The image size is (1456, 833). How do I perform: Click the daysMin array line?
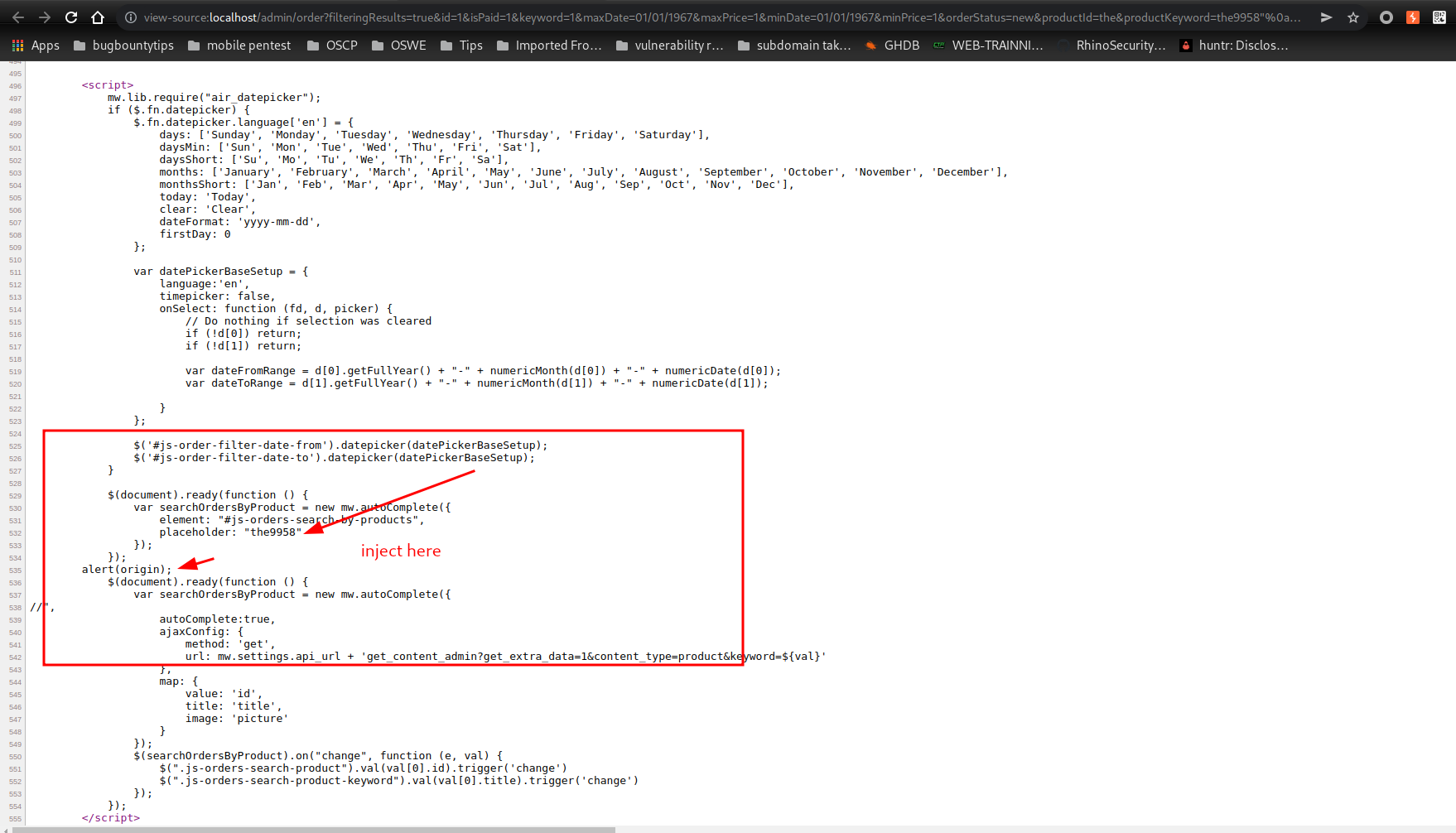[x=350, y=147]
